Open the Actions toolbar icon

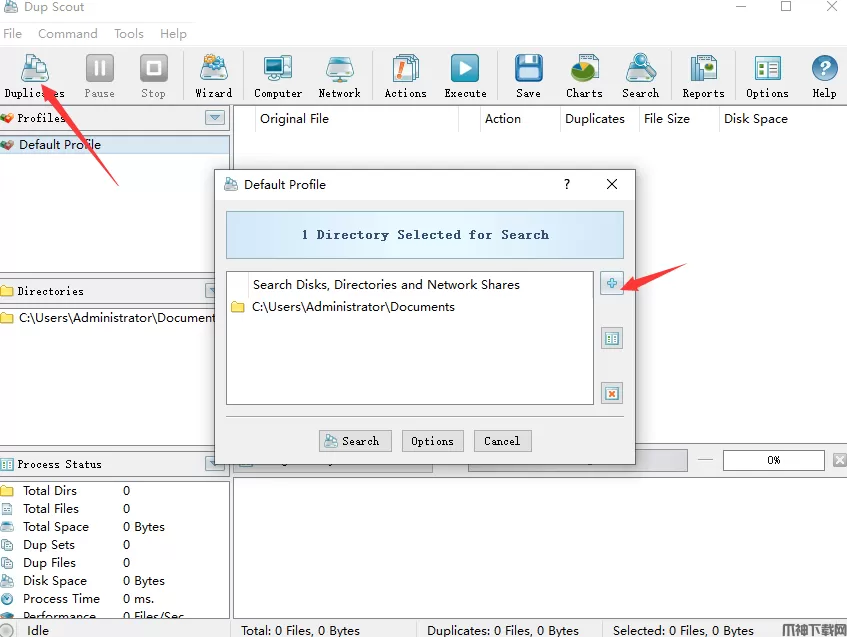pos(406,76)
